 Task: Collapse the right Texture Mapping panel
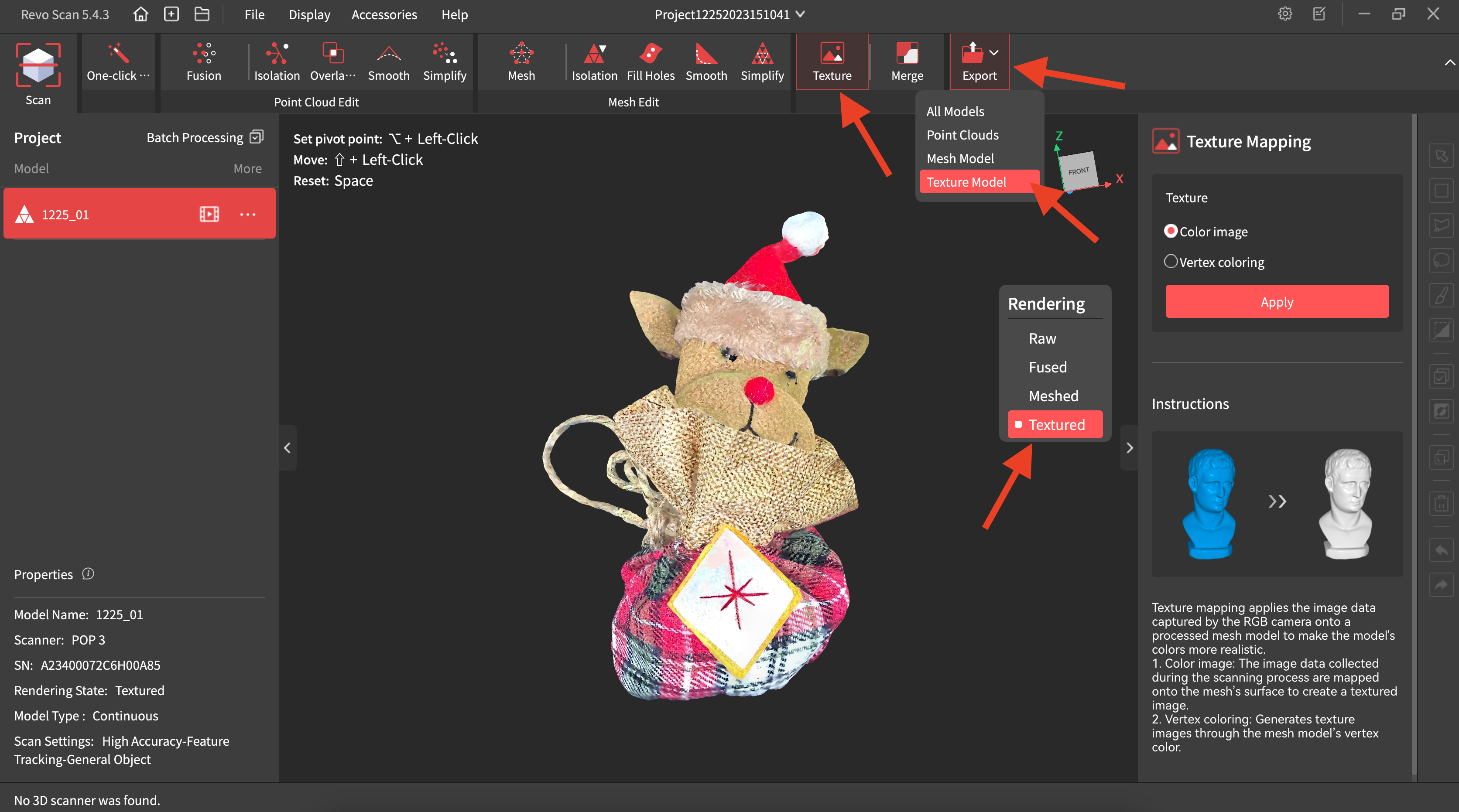[1130, 448]
